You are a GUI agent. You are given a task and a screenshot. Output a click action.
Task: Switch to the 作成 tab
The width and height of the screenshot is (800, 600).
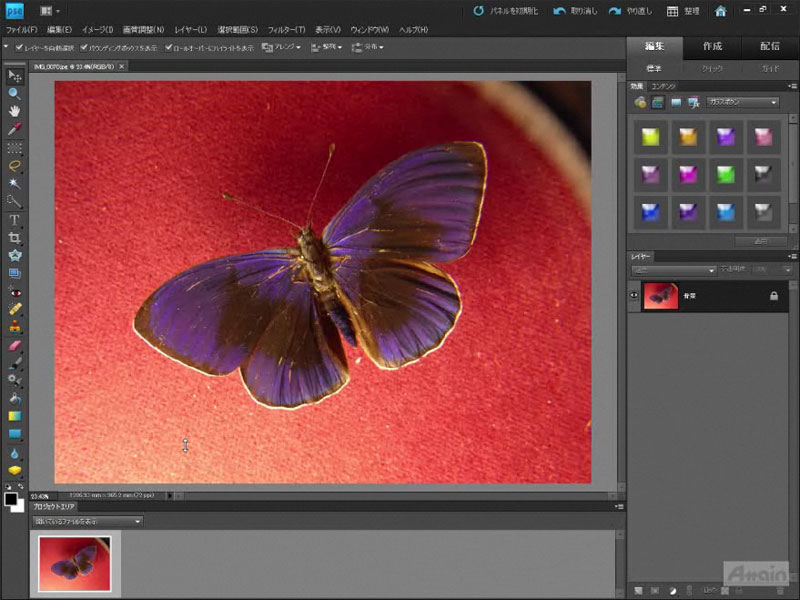click(713, 47)
